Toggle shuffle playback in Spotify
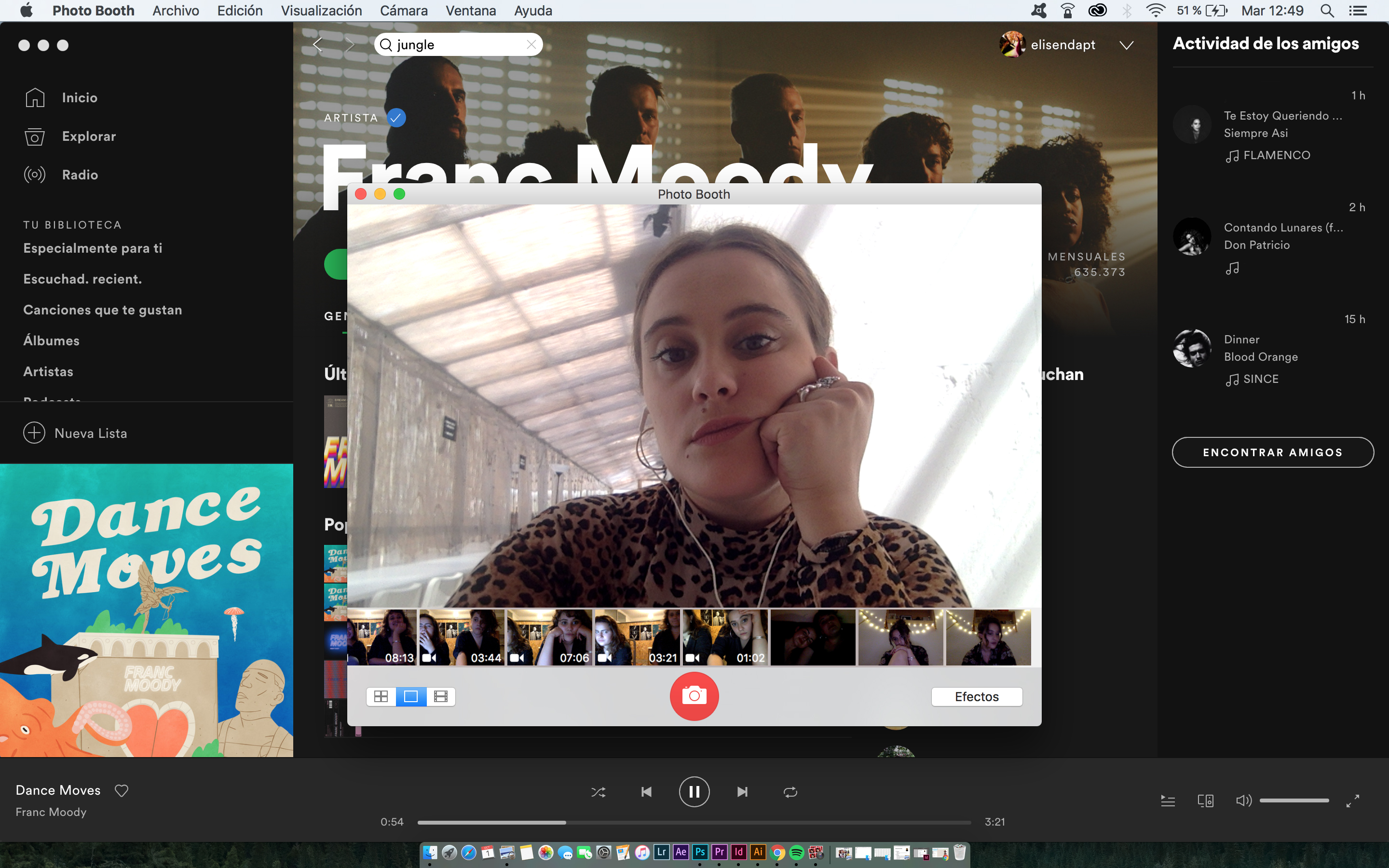The height and width of the screenshot is (868, 1389). click(598, 792)
